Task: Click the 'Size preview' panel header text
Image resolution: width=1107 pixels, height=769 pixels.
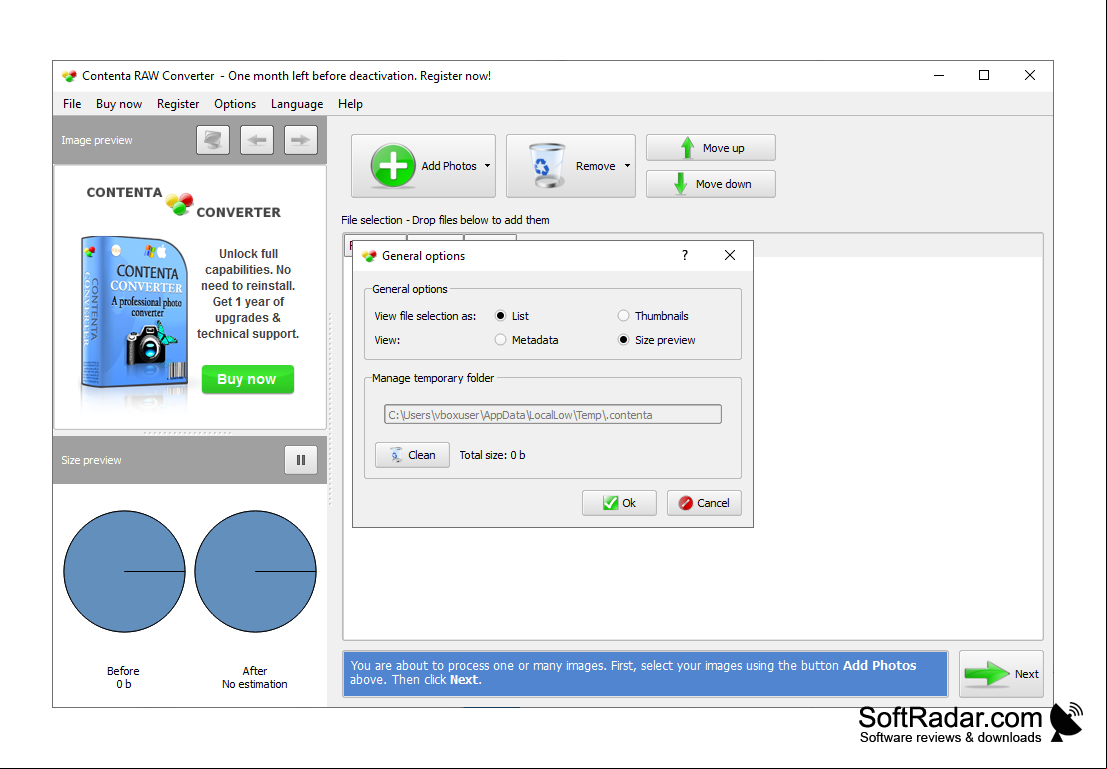Action: click(x=91, y=460)
